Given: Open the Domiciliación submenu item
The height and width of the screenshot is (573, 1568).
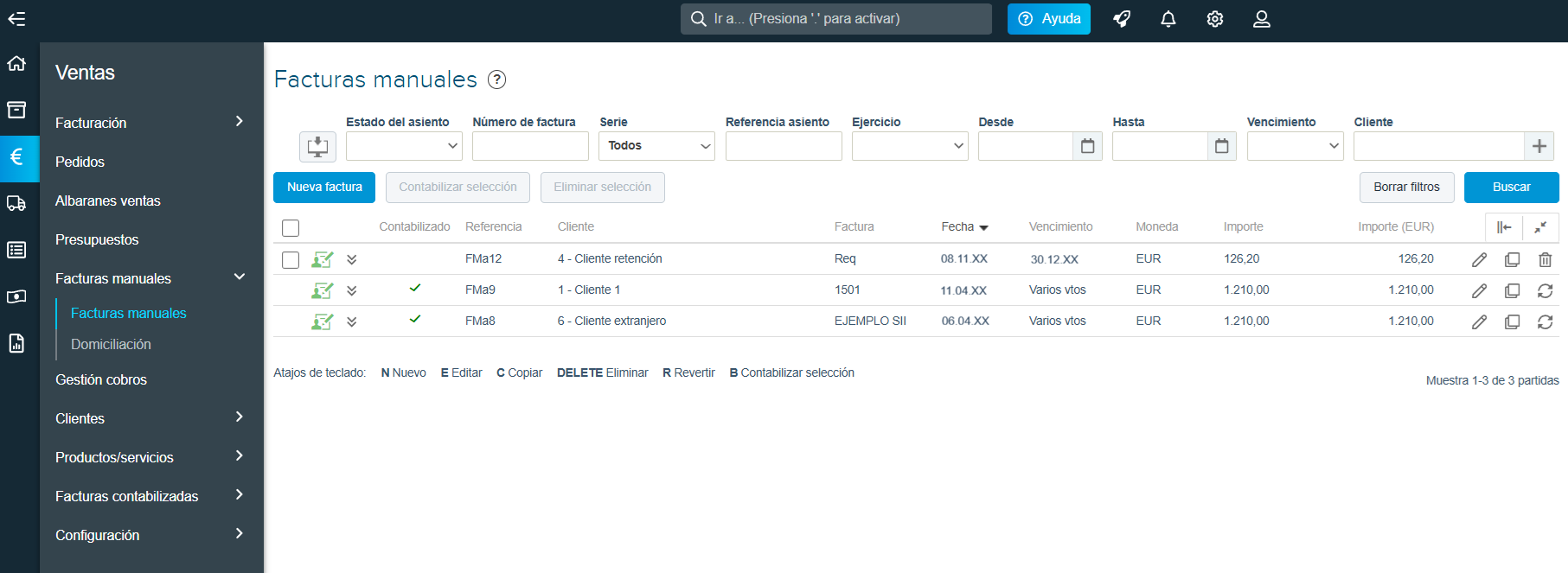Looking at the screenshot, I should (x=111, y=344).
